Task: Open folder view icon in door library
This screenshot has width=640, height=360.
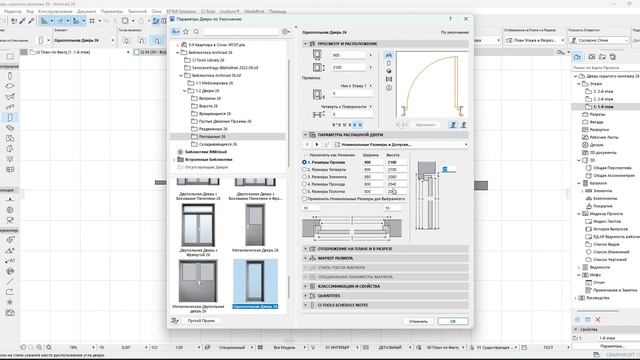Action: (176, 31)
